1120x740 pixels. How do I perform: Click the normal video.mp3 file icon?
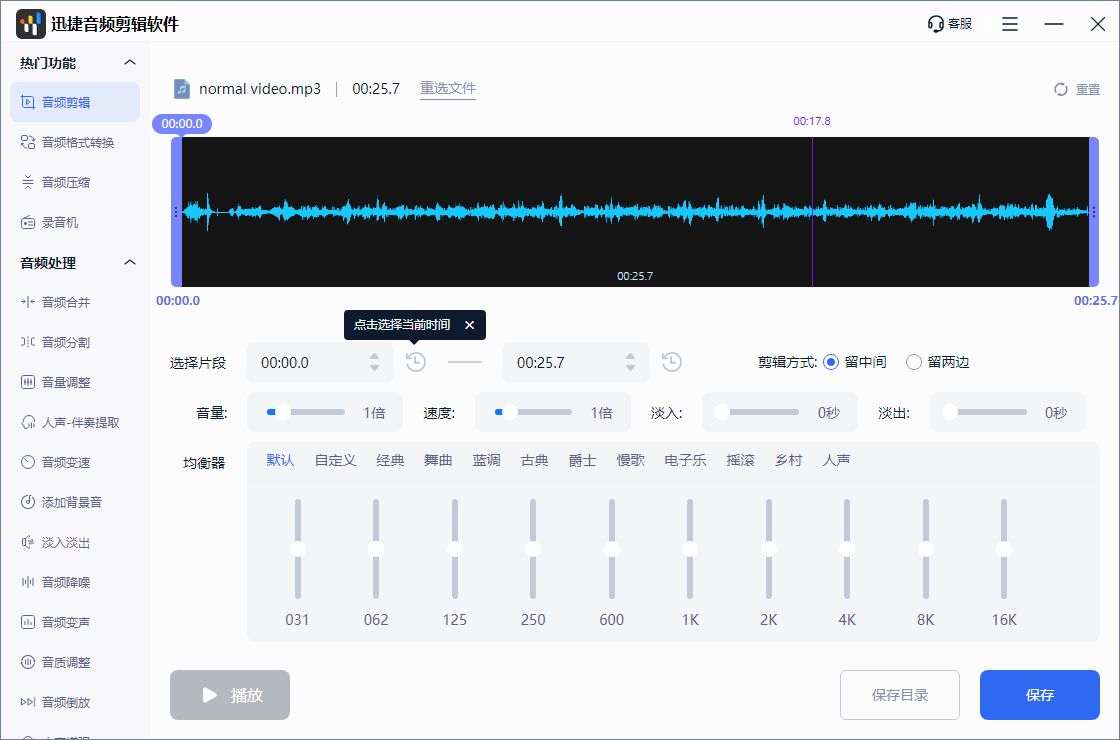click(182, 89)
